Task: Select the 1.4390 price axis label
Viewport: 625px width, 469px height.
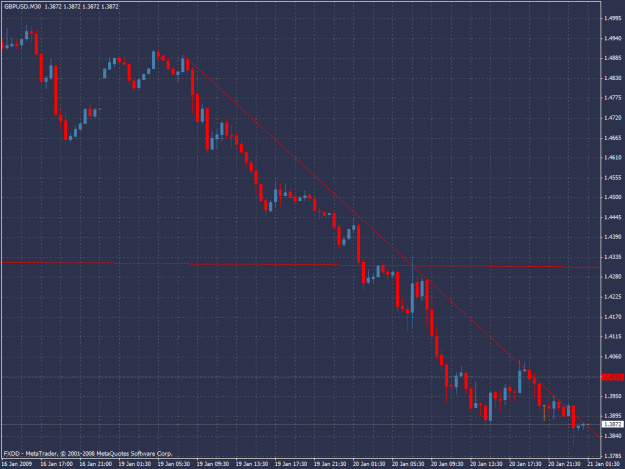Action: (x=613, y=237)
